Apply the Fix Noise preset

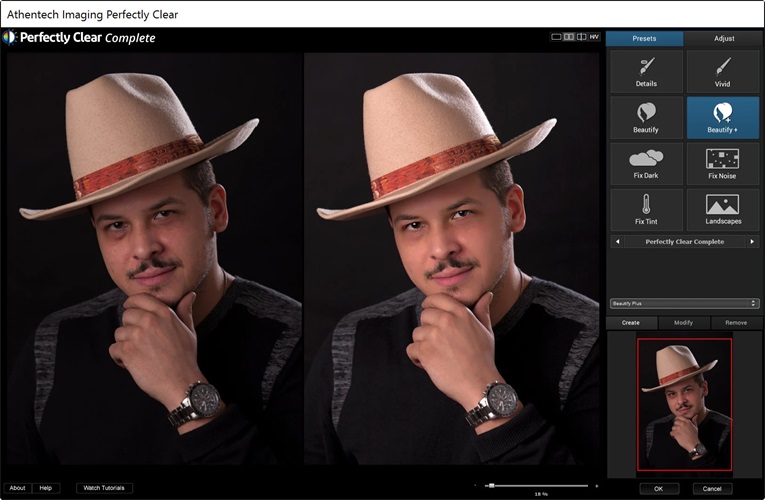(722, 164)
